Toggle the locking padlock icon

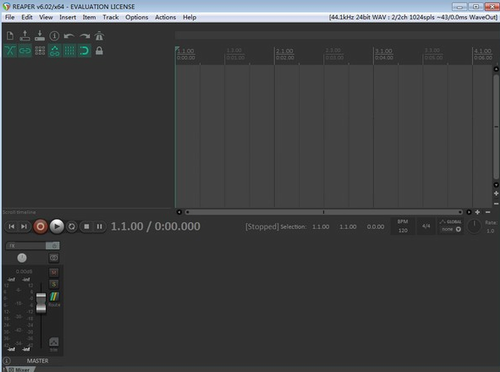point(99,51)
